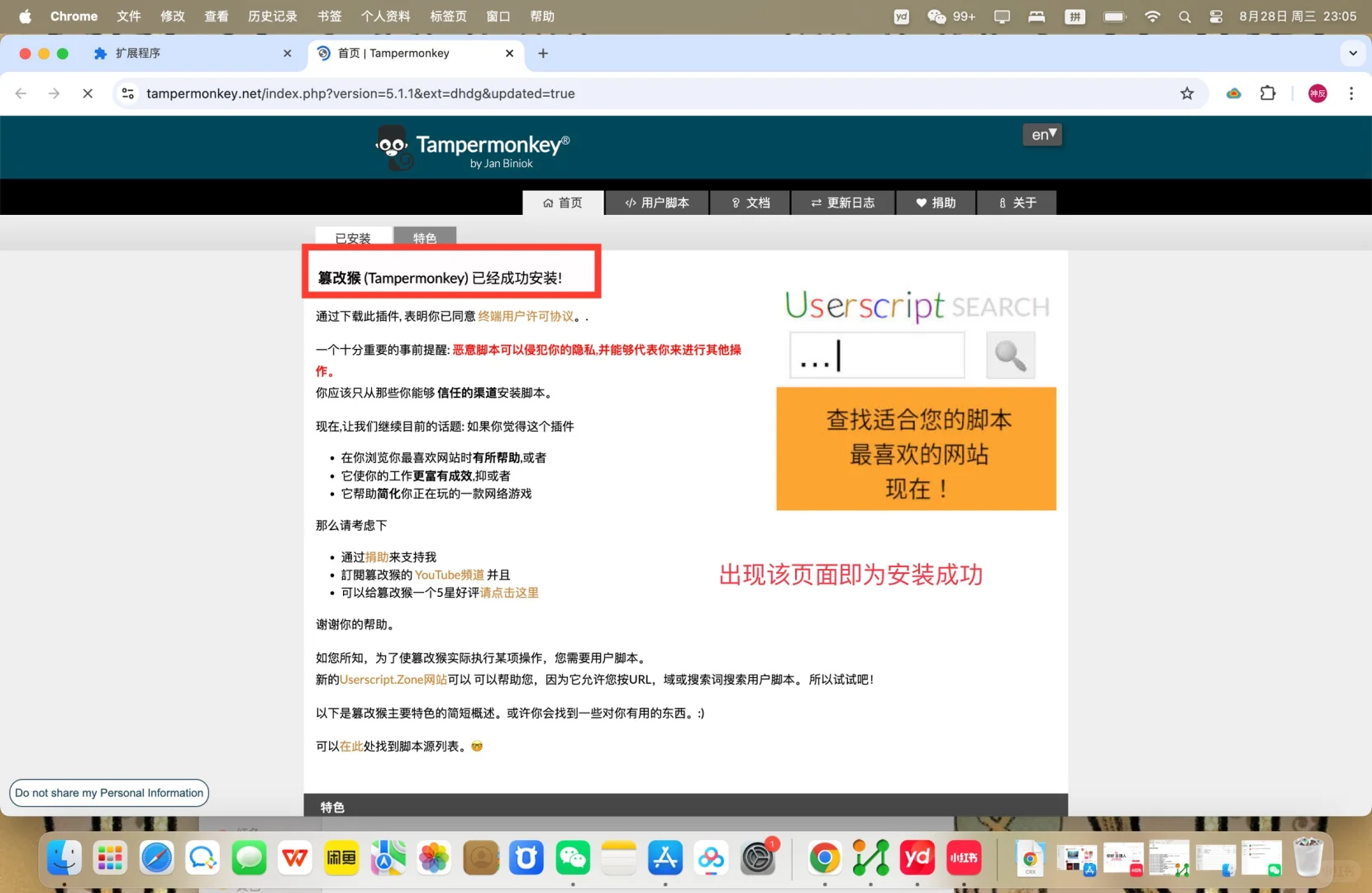Open the App Store from the Dock
This screenshot has width=1372, height=893.
coord(665,858)
